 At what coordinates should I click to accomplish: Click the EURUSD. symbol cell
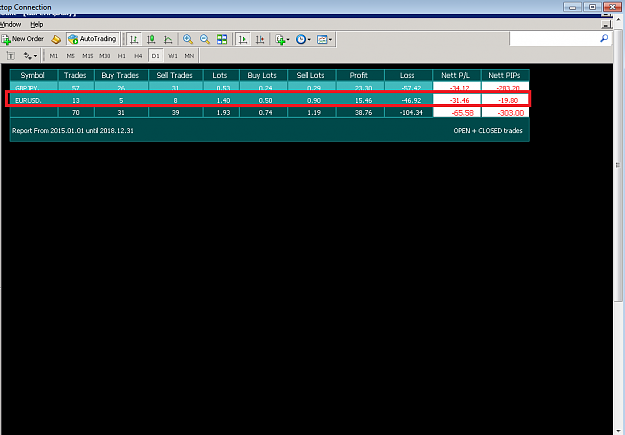[x=28, y=100]
